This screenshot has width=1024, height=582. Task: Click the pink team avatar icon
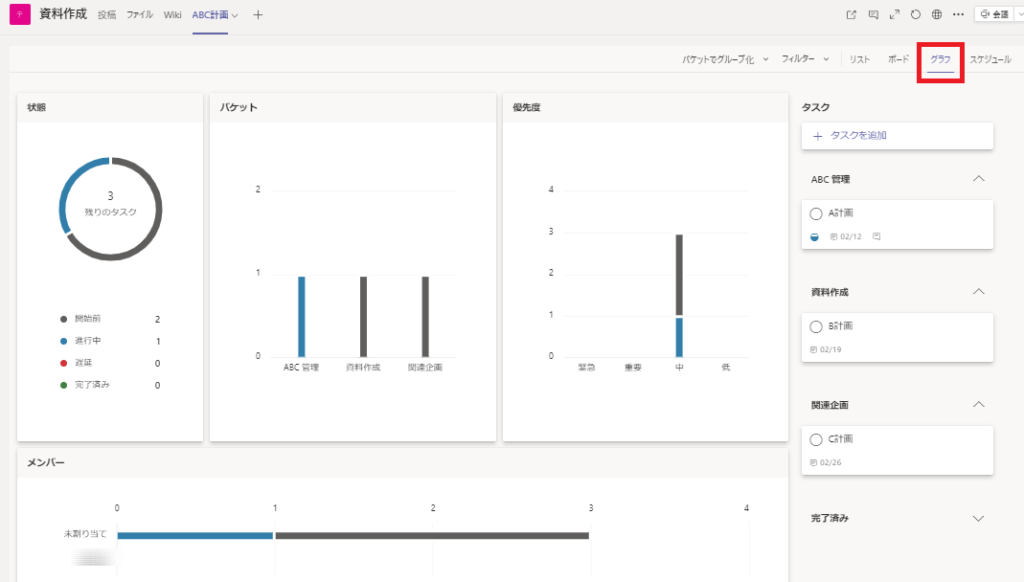tap(20, 15)
